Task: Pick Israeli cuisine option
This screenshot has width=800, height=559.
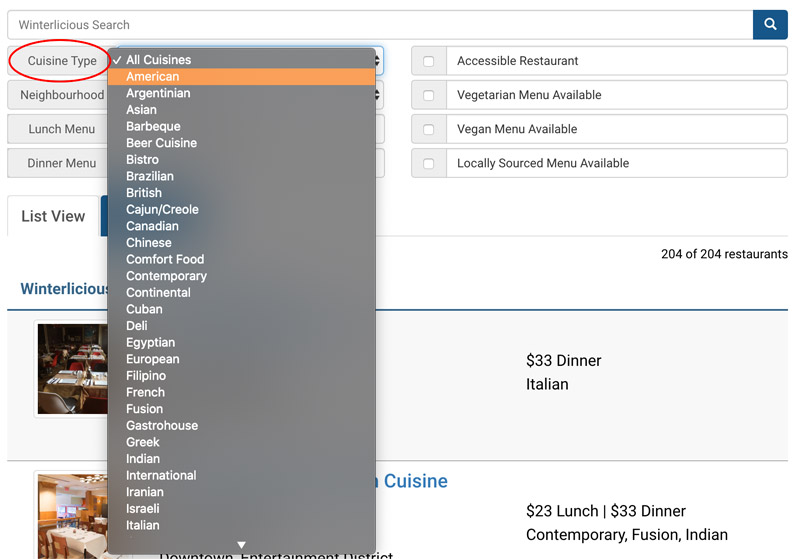Action: tap(242, 509)
